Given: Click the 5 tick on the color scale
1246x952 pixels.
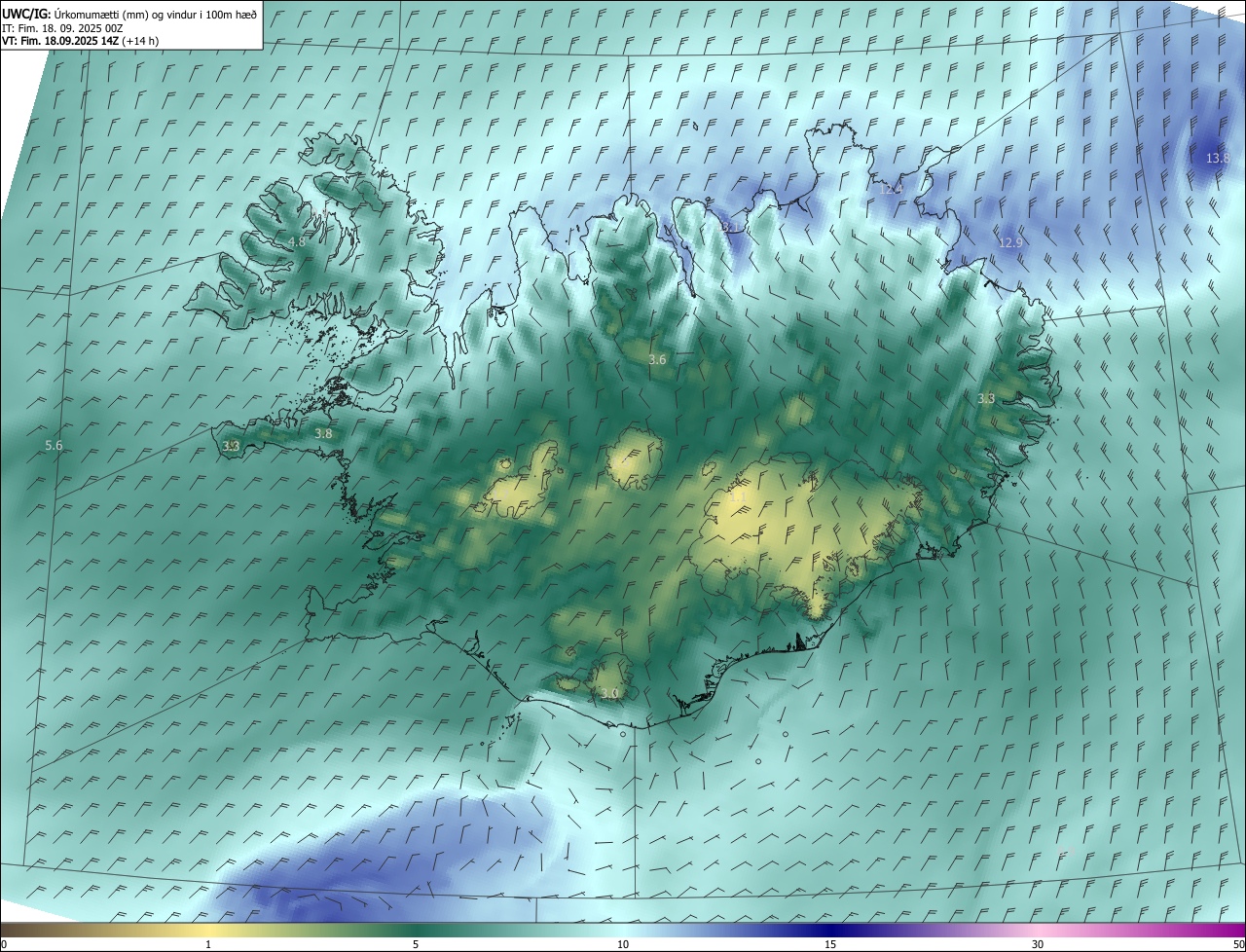Looking at the screenshot, I should click(416, 944).
